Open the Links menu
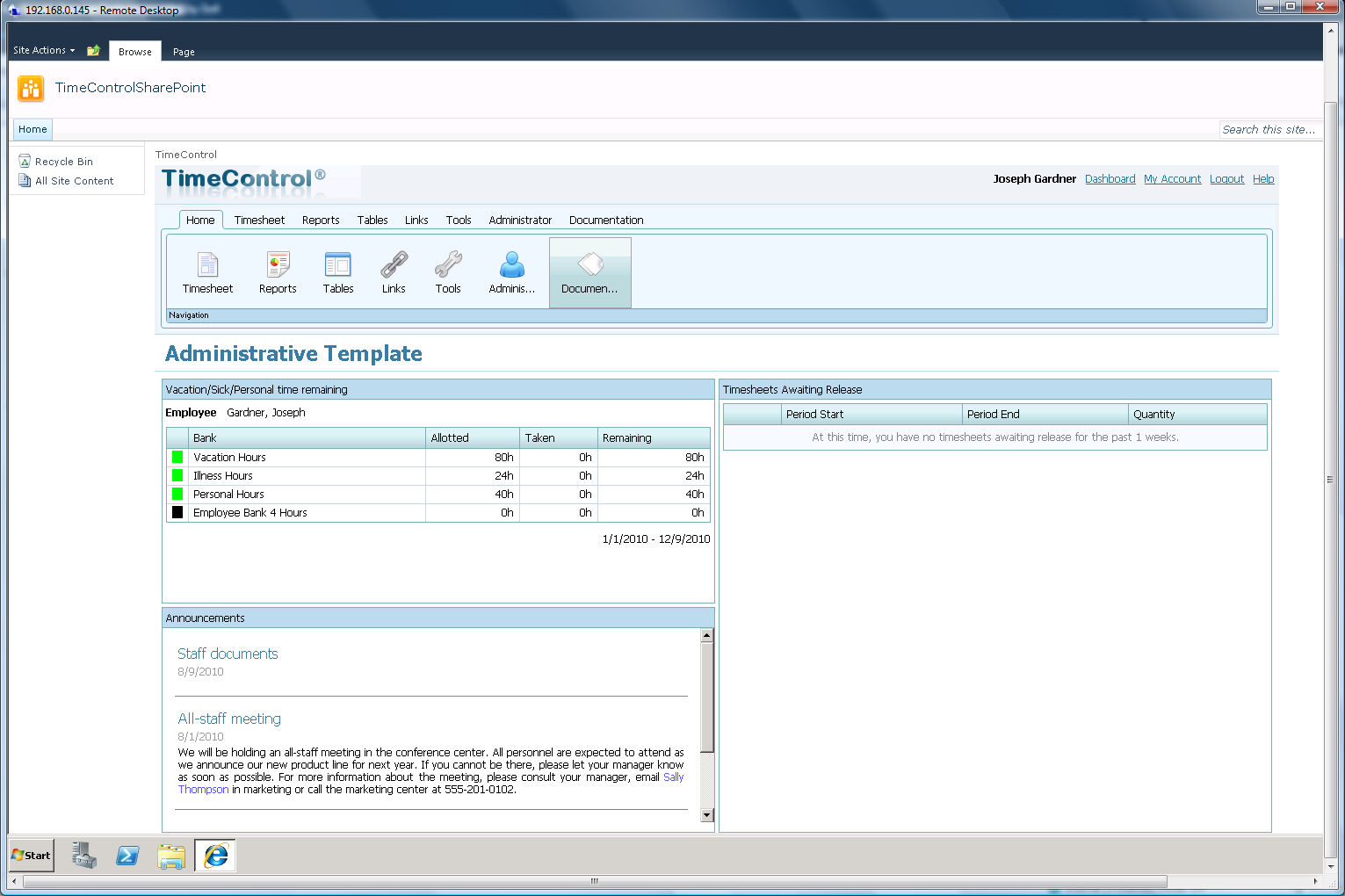 [416, 220]
